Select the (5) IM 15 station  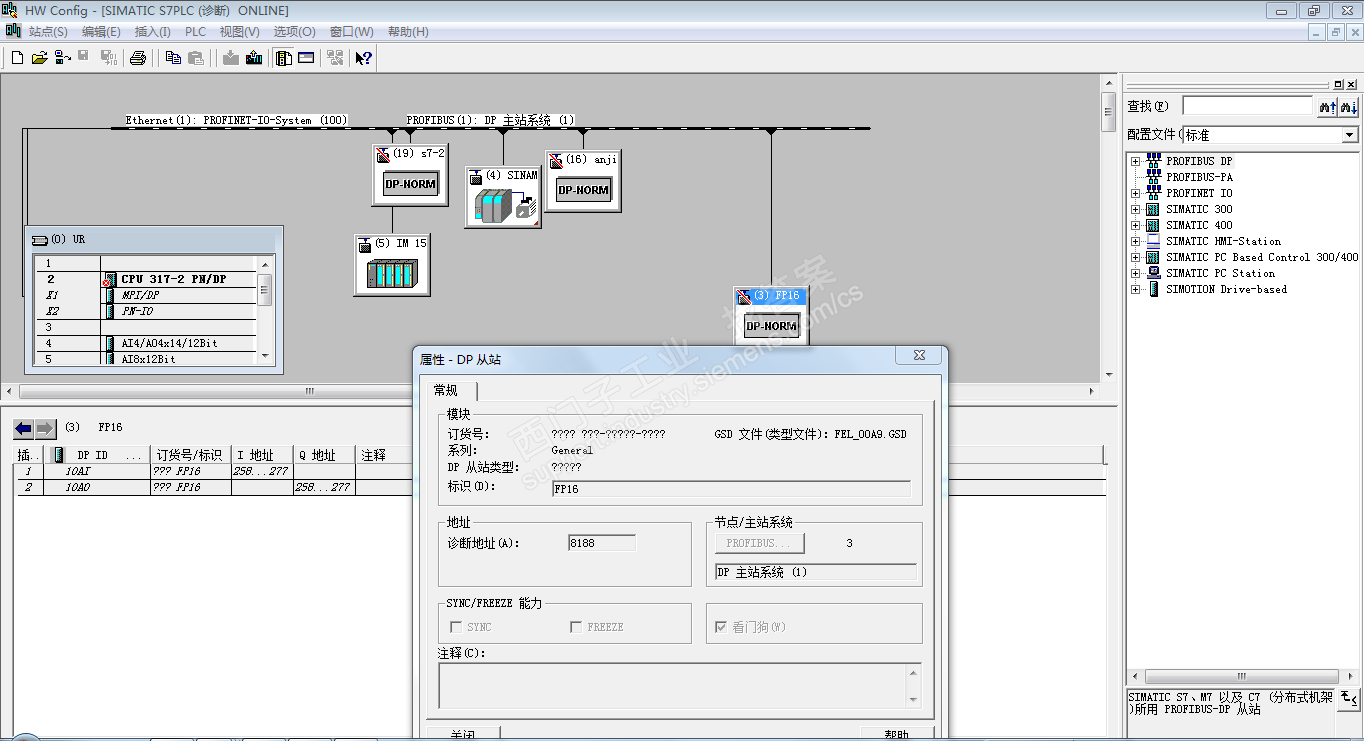[x=392, y=265]
